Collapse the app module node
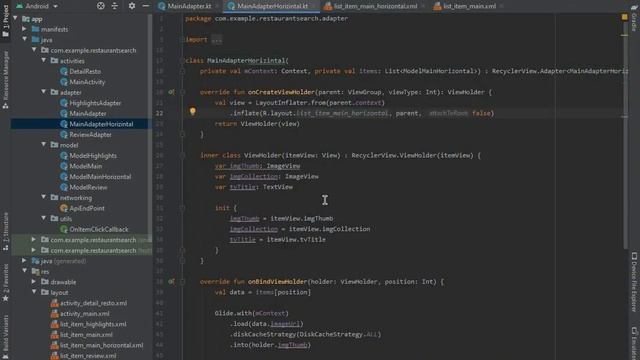The height and width of the screenshot is (360, 640). (x=16, y=19)
